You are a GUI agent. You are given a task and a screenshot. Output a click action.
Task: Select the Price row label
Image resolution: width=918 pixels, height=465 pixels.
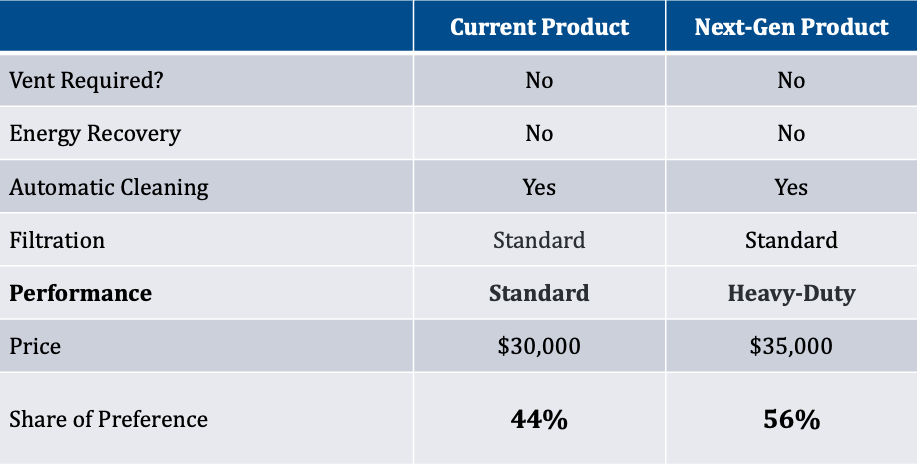click(x=35, y=346)
